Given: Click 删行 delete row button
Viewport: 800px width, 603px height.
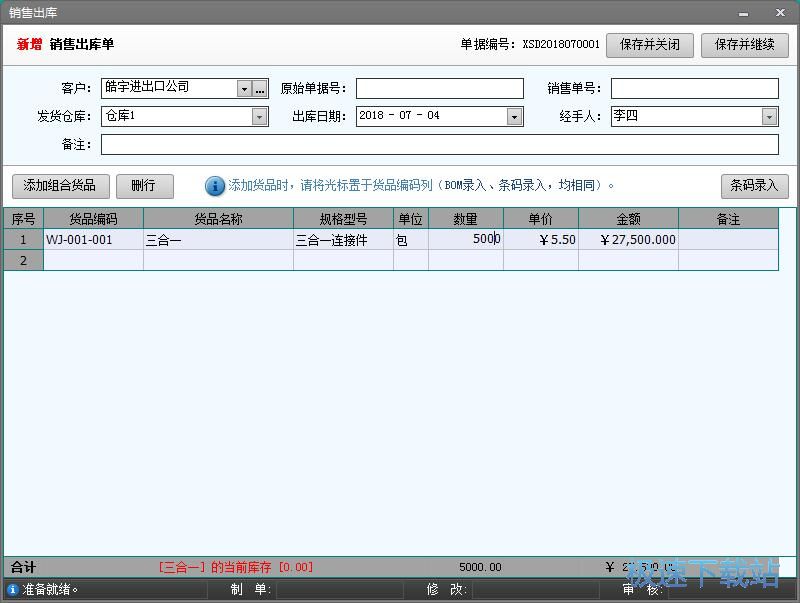Looking at the screenshot, I should pos(144,186).
